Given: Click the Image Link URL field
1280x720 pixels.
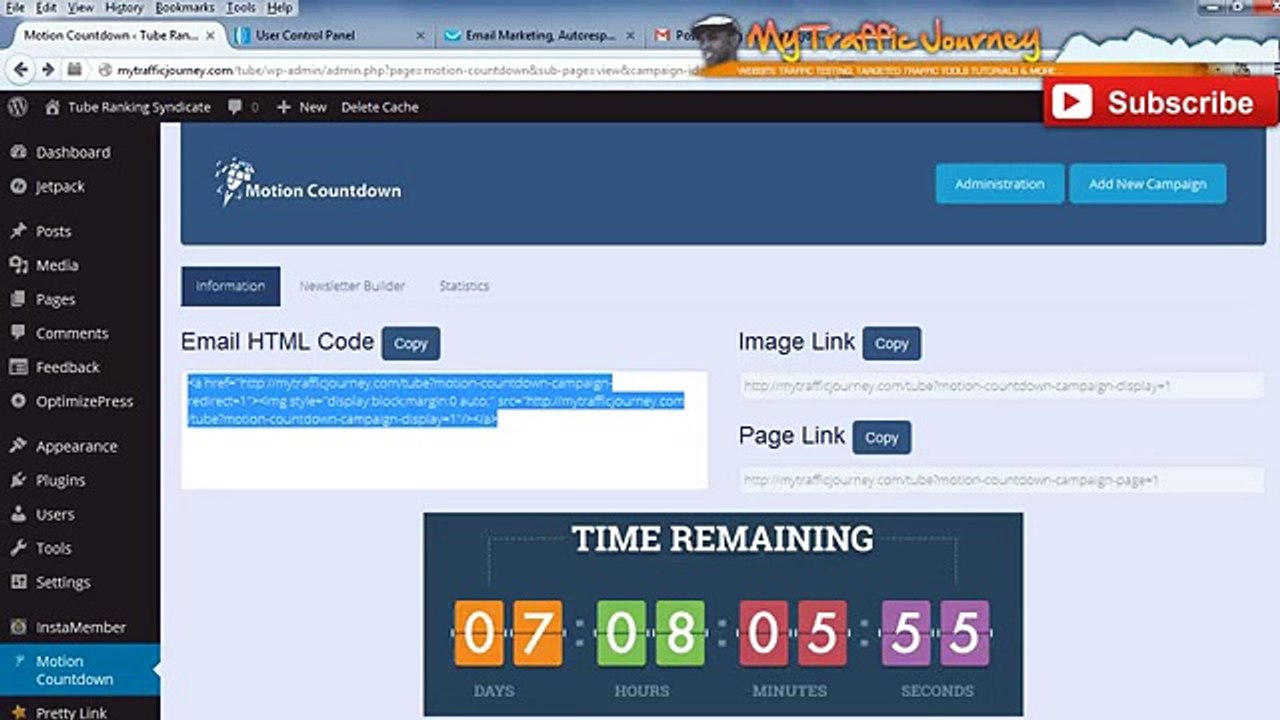Looking at the screenshot, I should [x=1001, y=386].
